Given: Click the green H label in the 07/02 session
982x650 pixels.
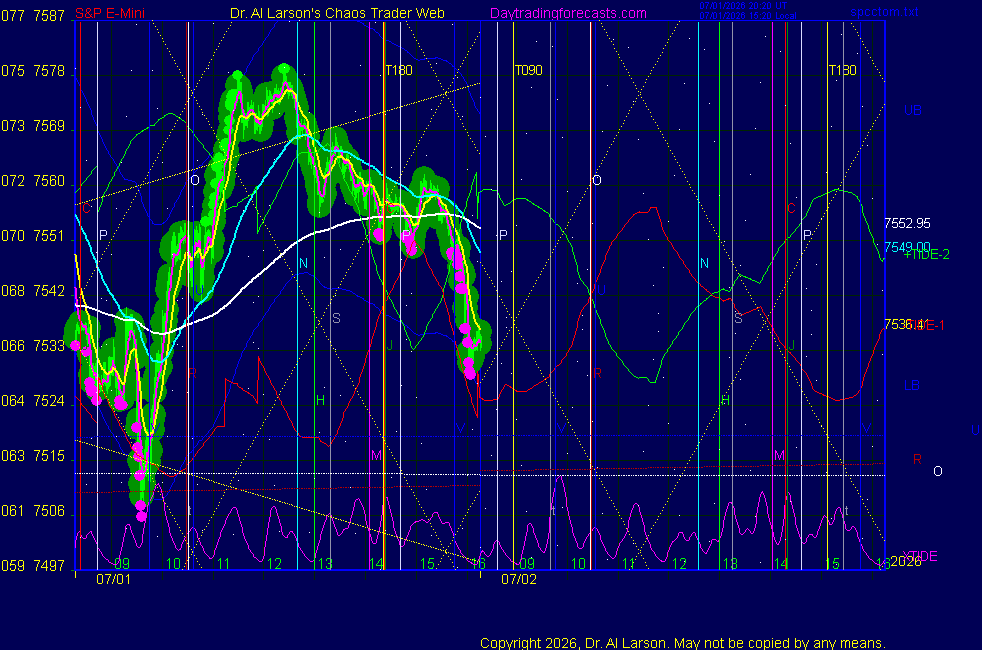Looking at the screenshot, I should coord(725,400).
